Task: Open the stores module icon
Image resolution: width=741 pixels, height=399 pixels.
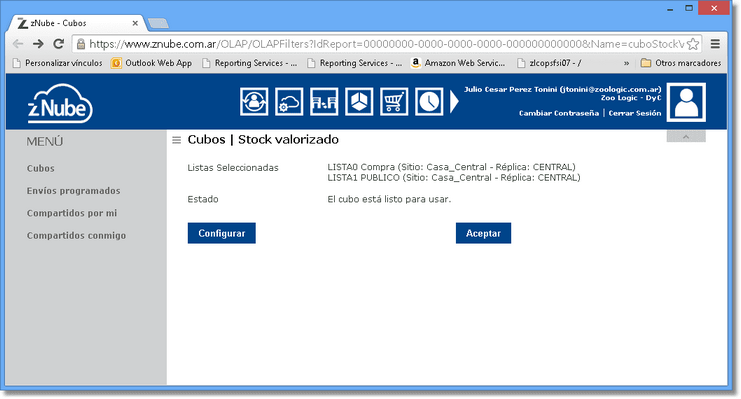Action: [324, 101]
